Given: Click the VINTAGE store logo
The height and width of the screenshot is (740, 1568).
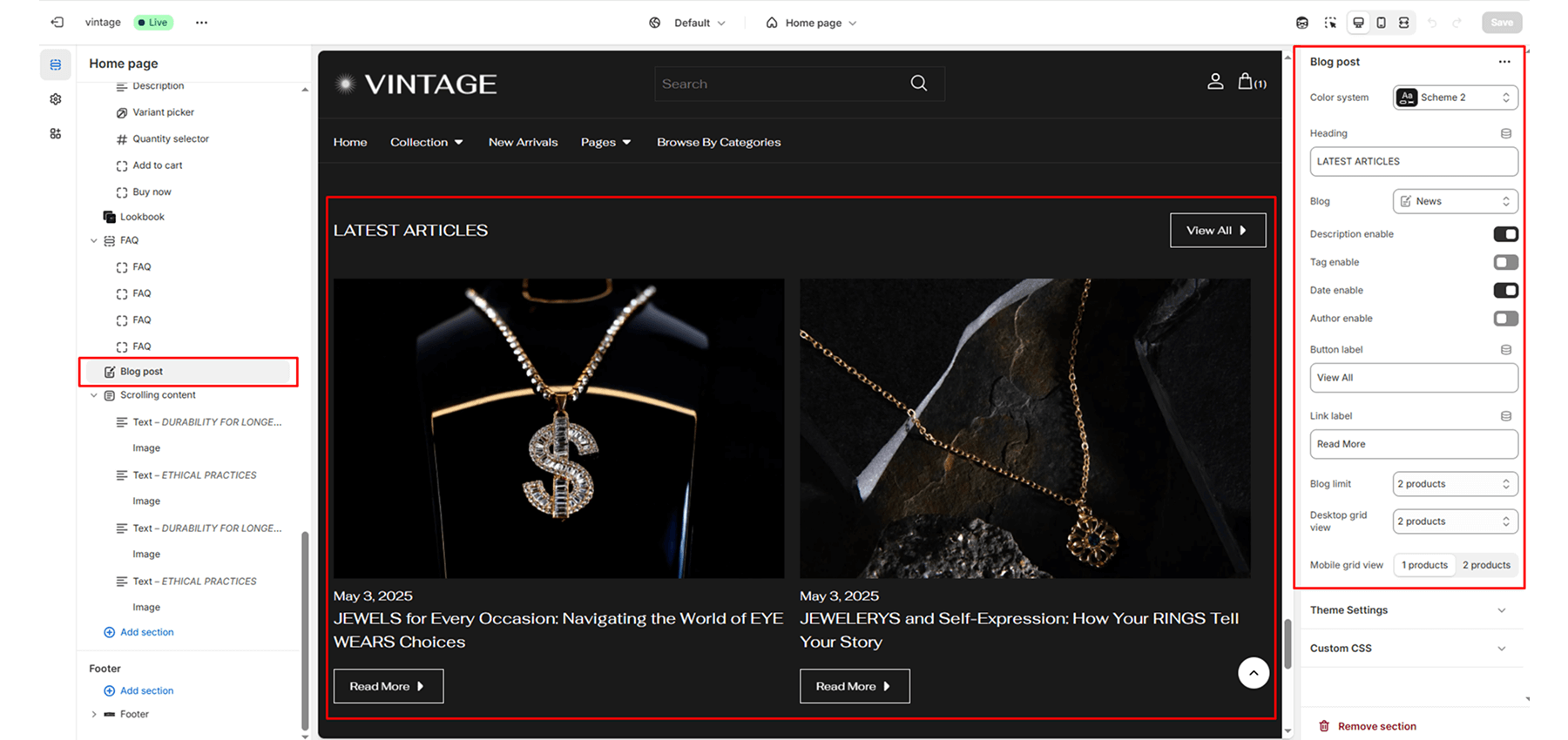Looking at the screenshot, I should coord(416,84).
